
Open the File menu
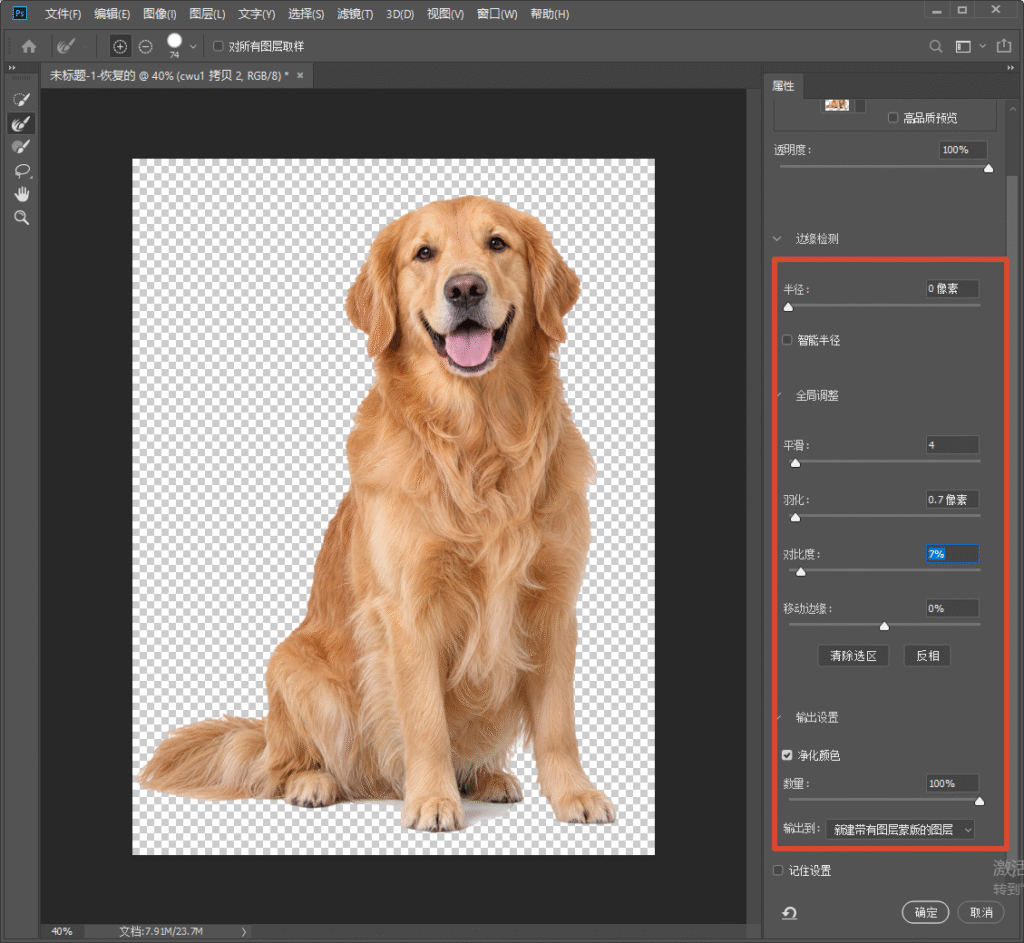click(x=63, y=14)
